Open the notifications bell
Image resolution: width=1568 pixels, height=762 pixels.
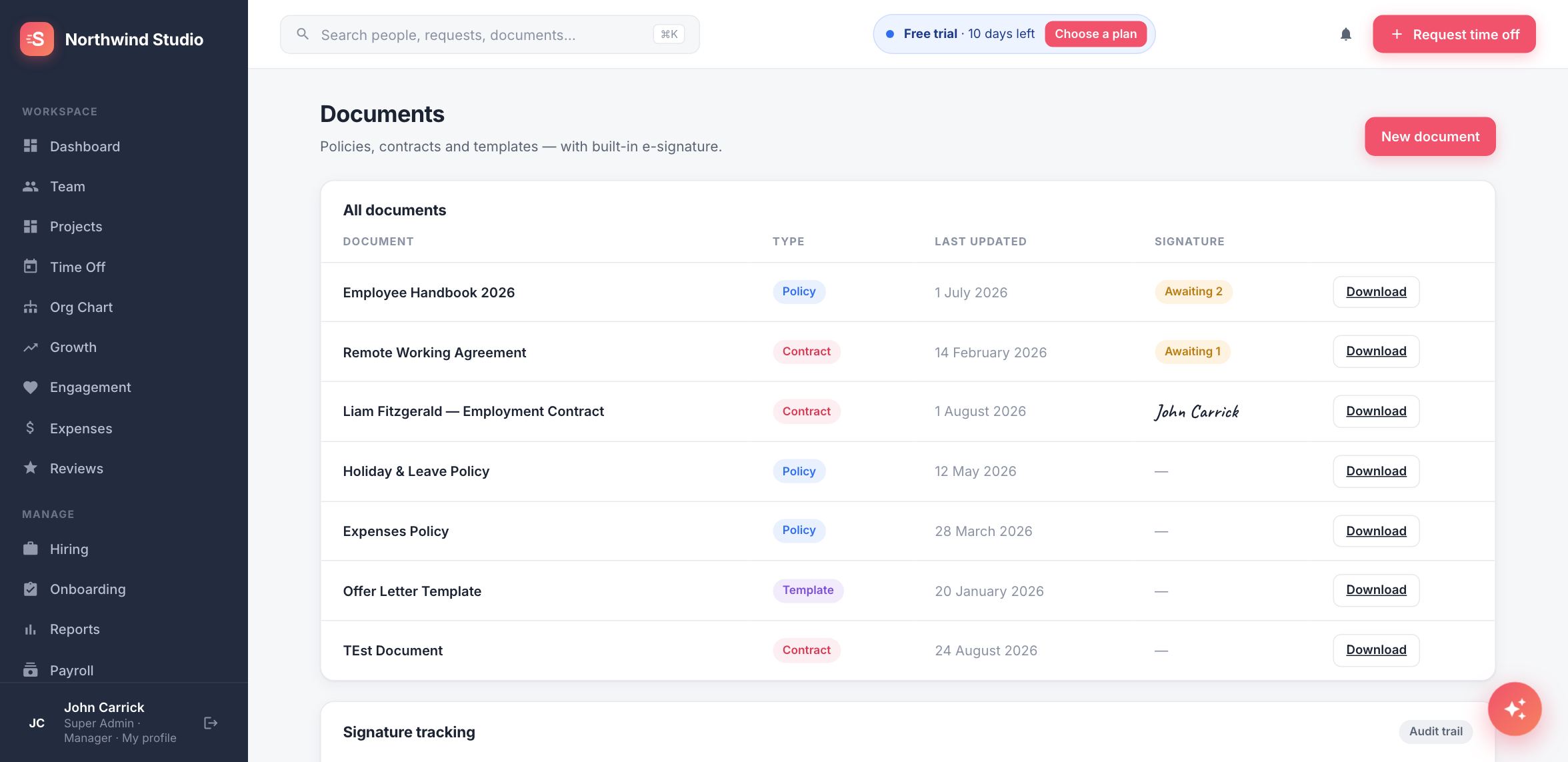coord(1346,34)
